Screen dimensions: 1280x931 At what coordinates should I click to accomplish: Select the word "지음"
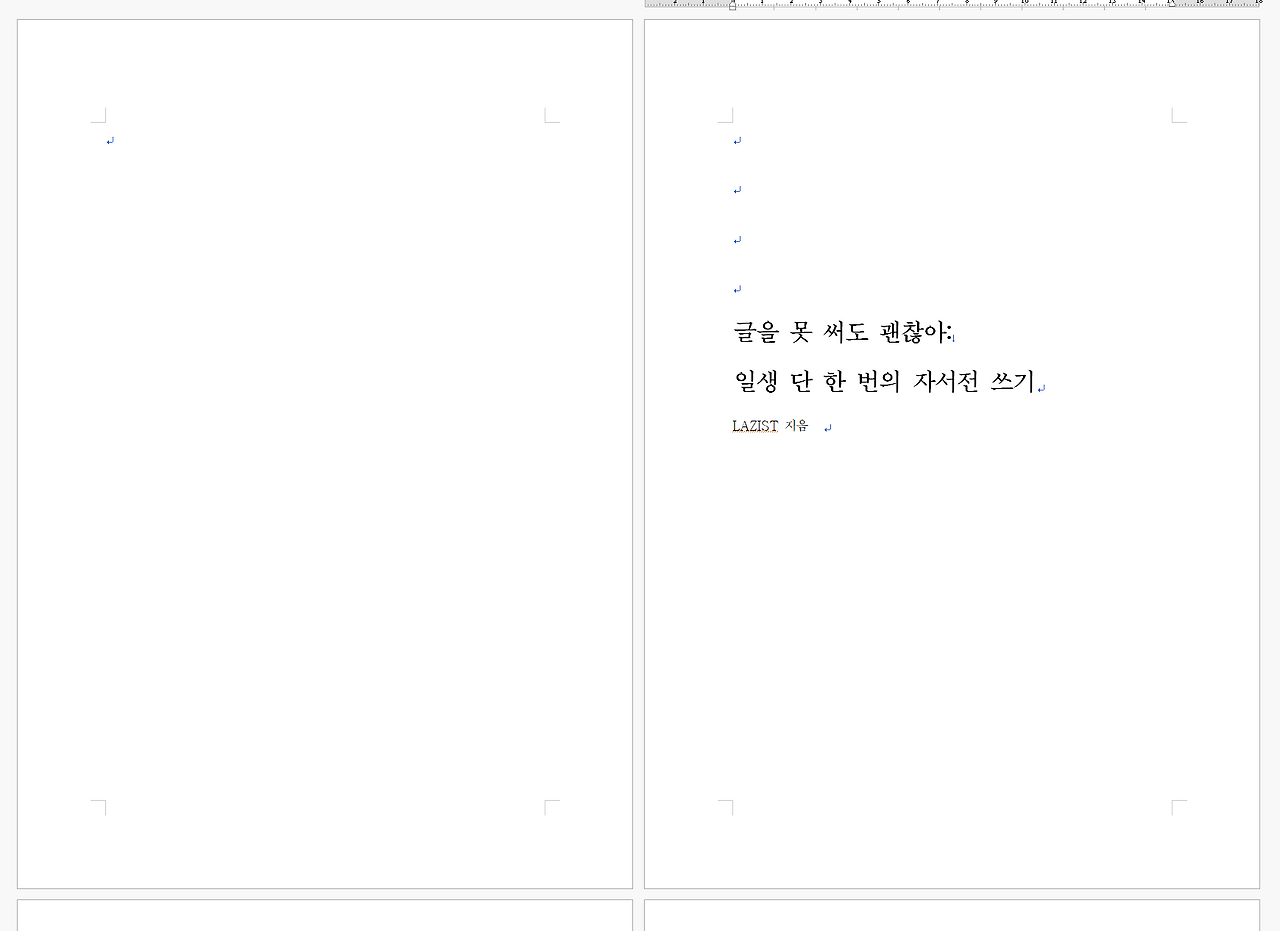pyautogui.click(x=796, y=425)
